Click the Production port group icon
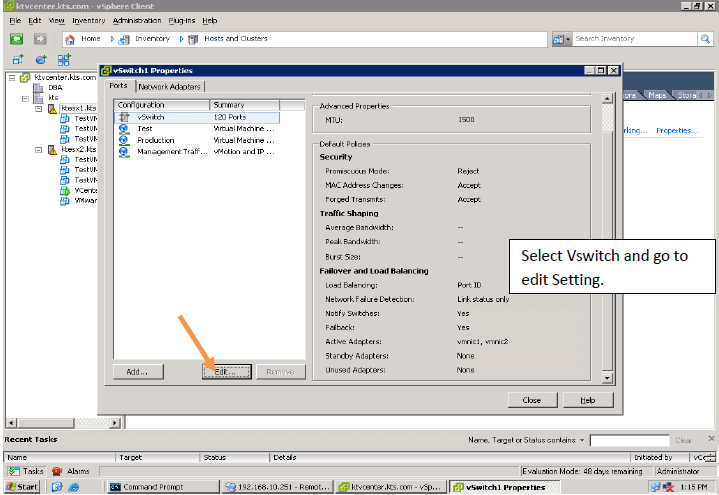 (124, 140)
